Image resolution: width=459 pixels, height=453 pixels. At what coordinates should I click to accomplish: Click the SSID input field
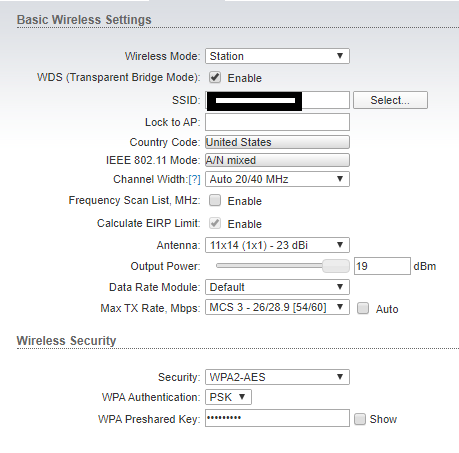277,100
